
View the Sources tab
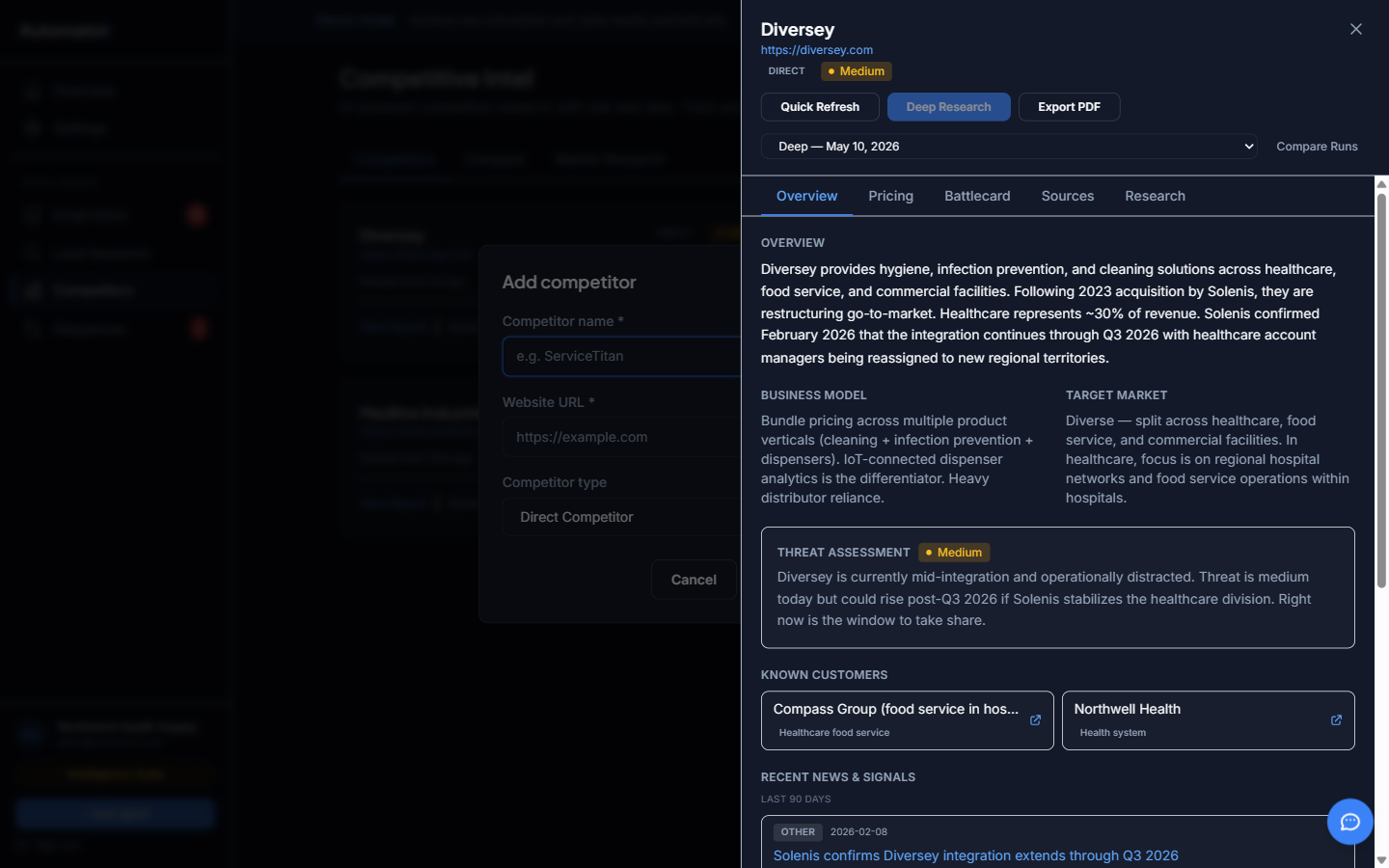pos(1068,196)
